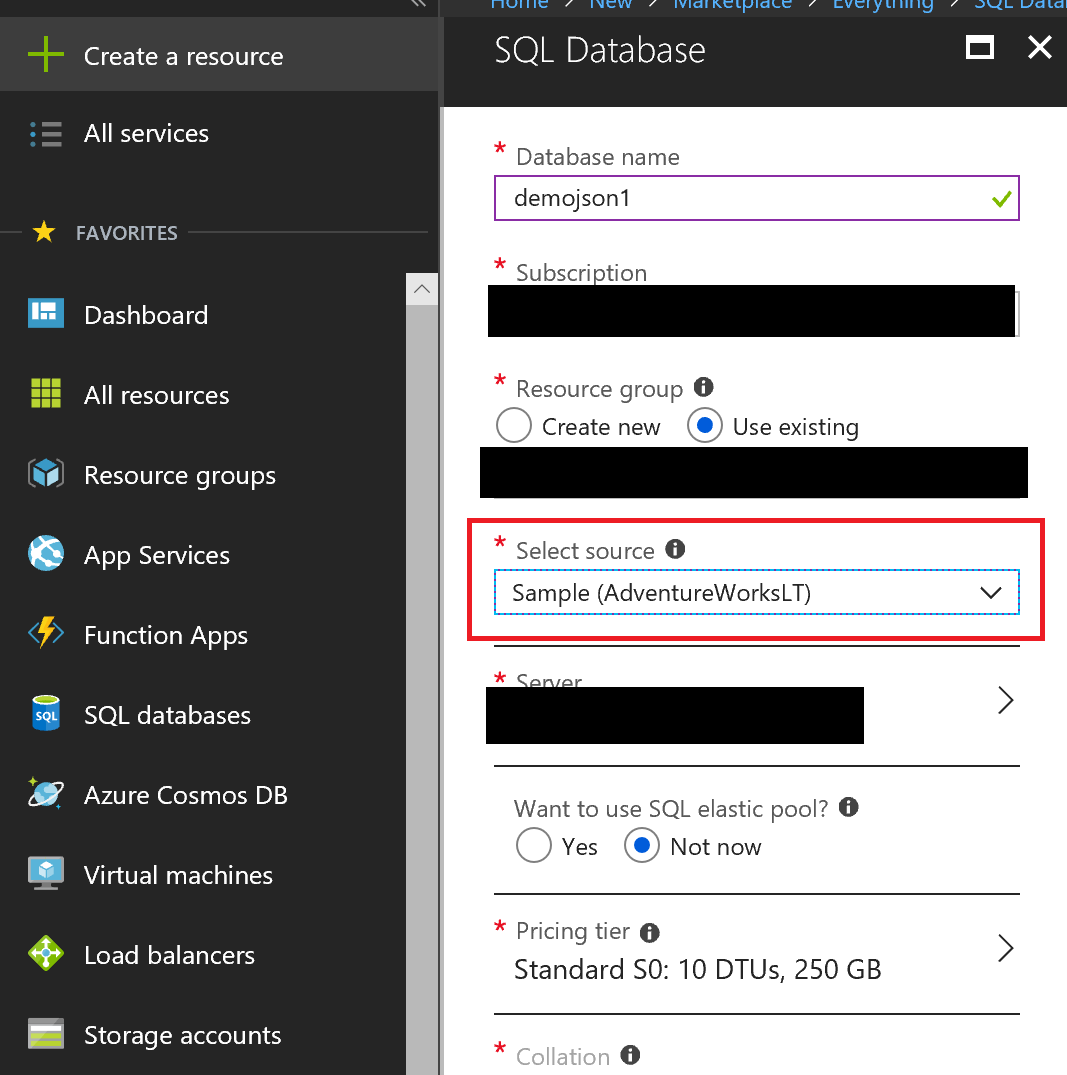Click the Pricing tier info icon
1067x1075 pixels.
pyautogui.click(x=649, y=933)
